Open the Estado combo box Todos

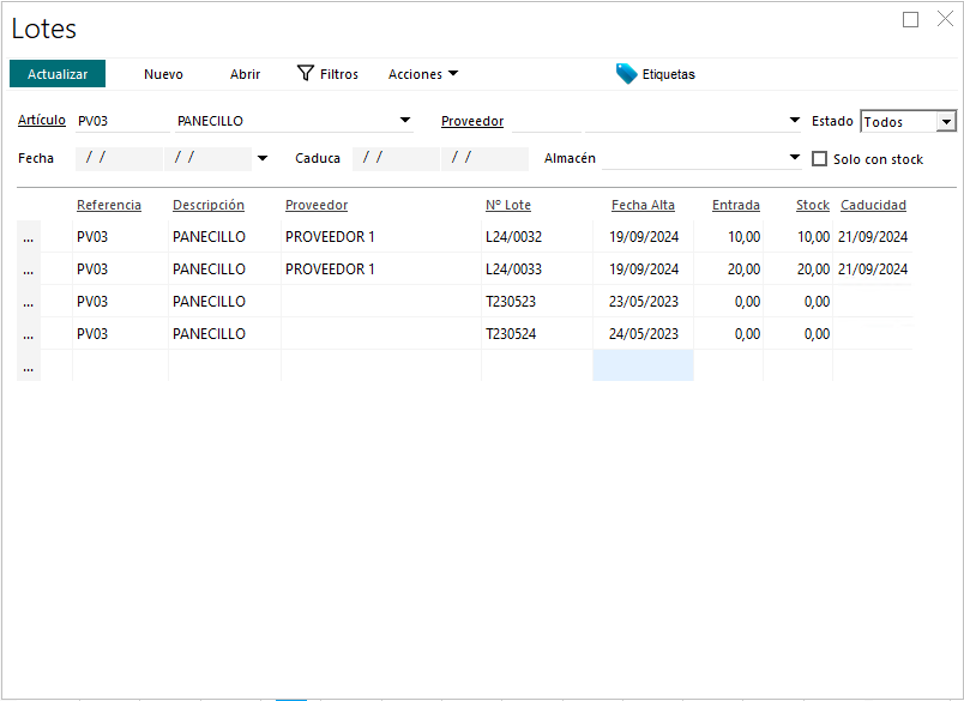tap(908, 121)
